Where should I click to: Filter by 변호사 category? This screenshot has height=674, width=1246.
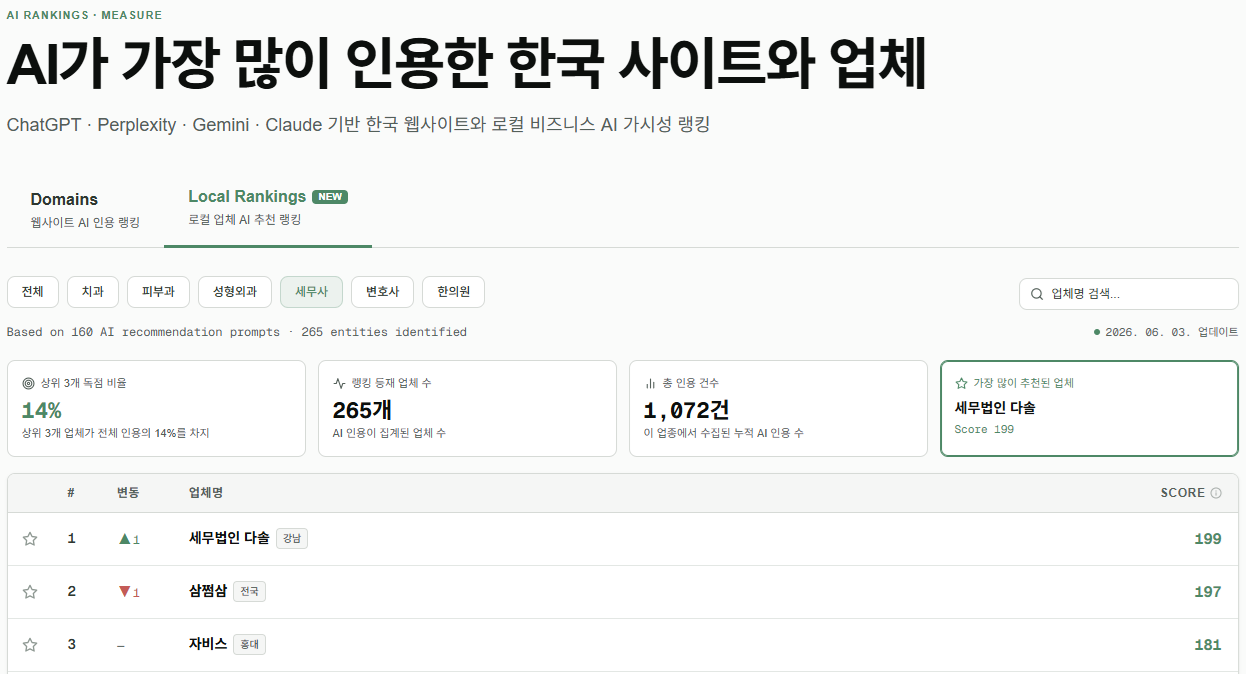point(382,292)
